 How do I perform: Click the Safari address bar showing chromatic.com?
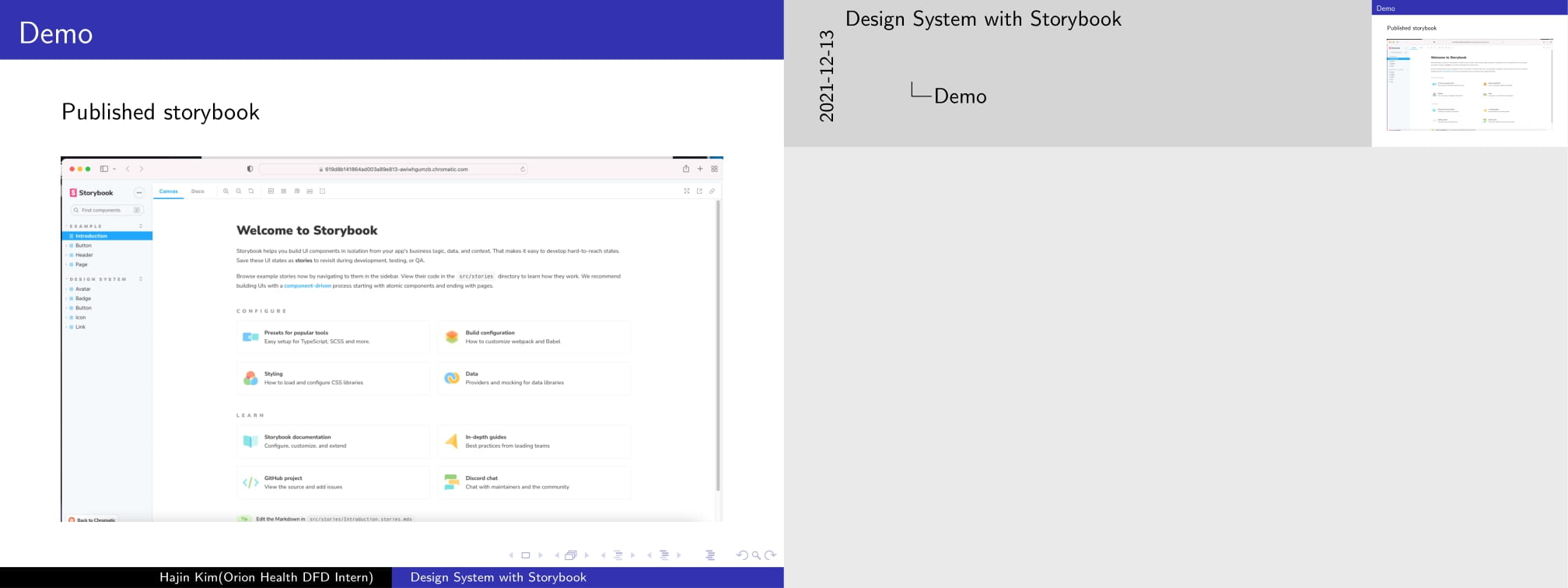[394, 169]
